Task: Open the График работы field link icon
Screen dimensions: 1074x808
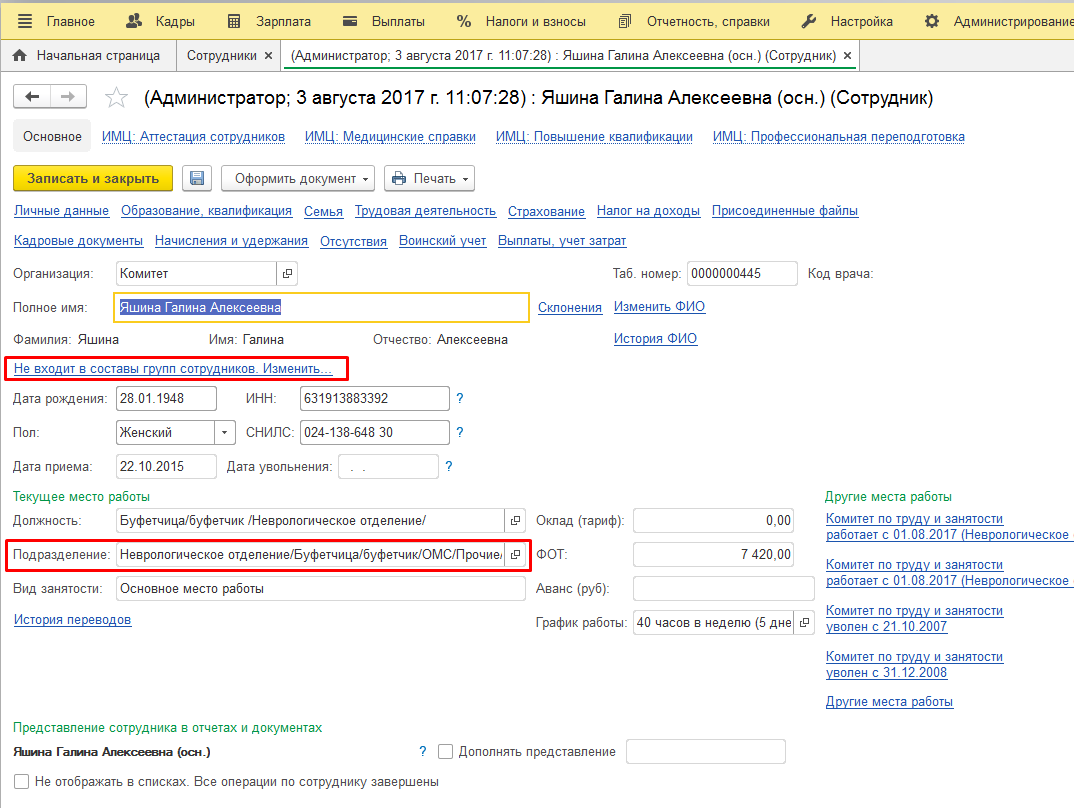Action: pos(805,622)
